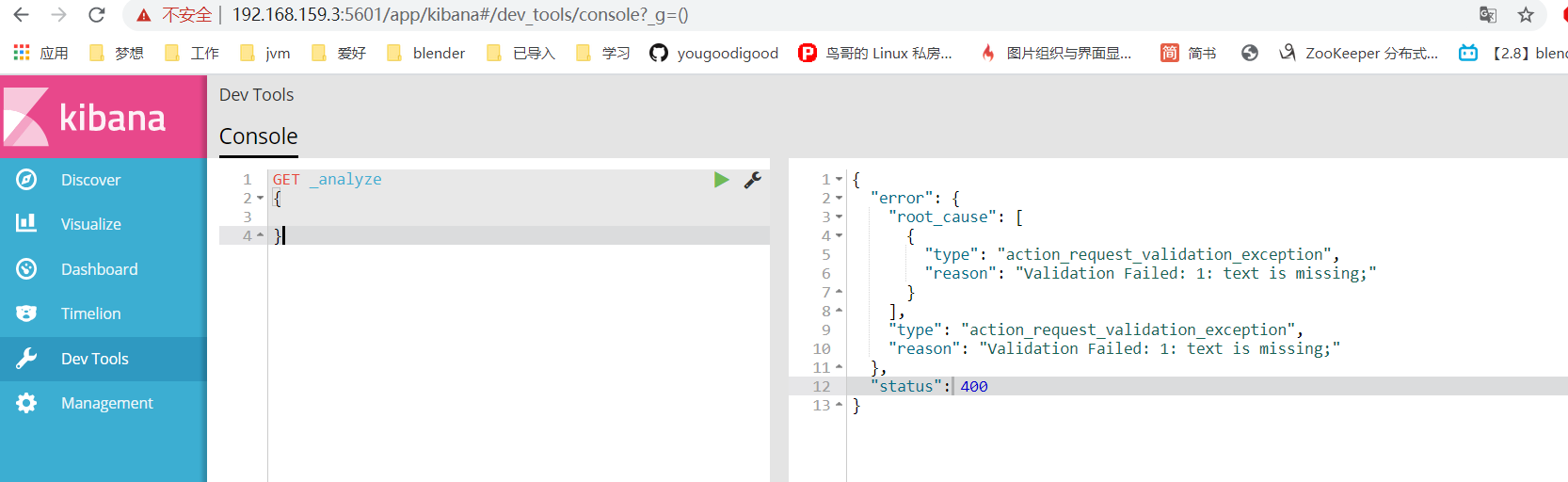The height and width of the screenshot is (482, 1568).
Task: Run the GET _analyze request
Action: tap(721, 180)
